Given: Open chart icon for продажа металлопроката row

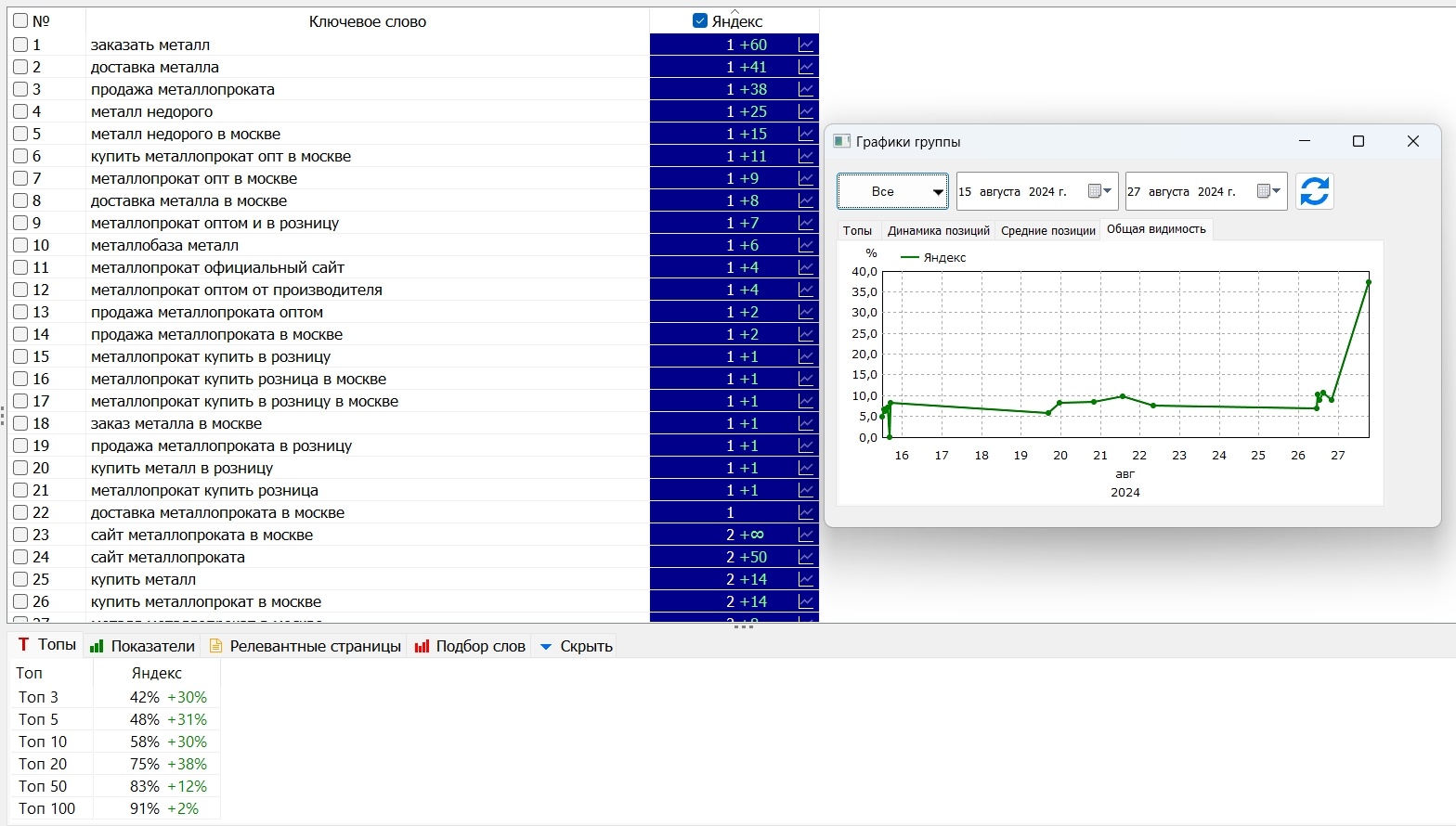Looking at the screenshot, I should 806,89.
